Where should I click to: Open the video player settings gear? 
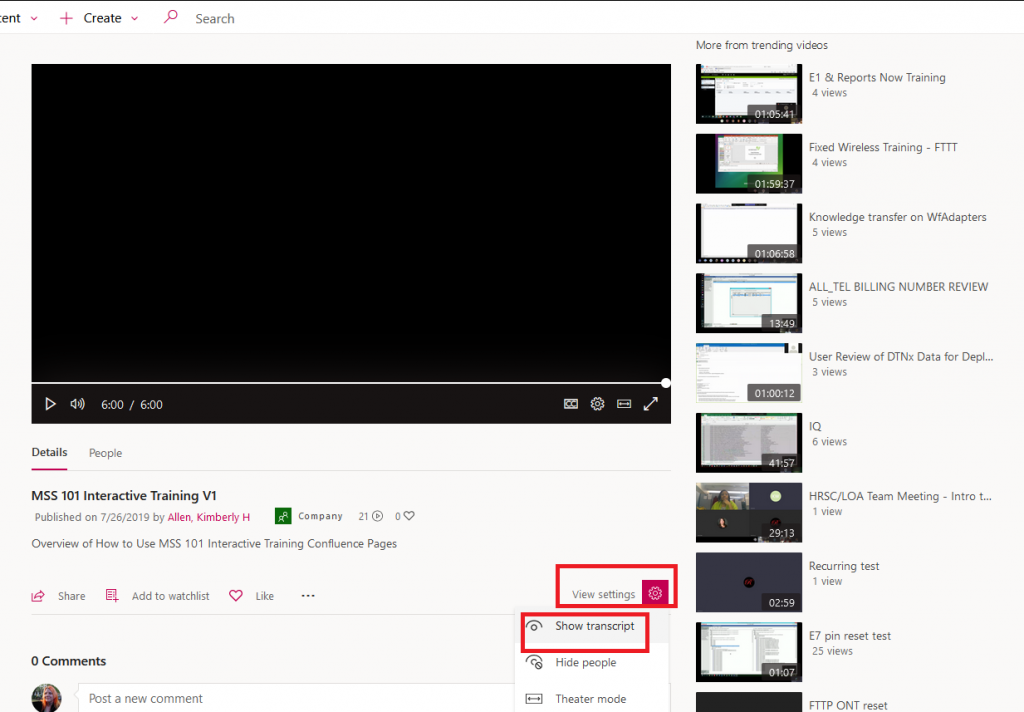[x=597, y=403]
